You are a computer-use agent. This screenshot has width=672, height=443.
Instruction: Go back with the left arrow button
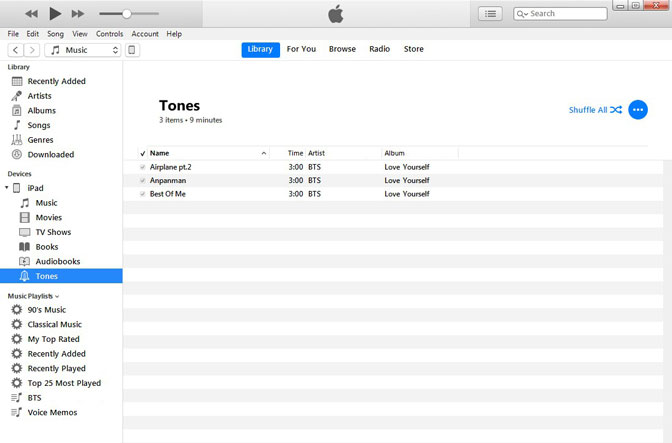click(15, 50)
